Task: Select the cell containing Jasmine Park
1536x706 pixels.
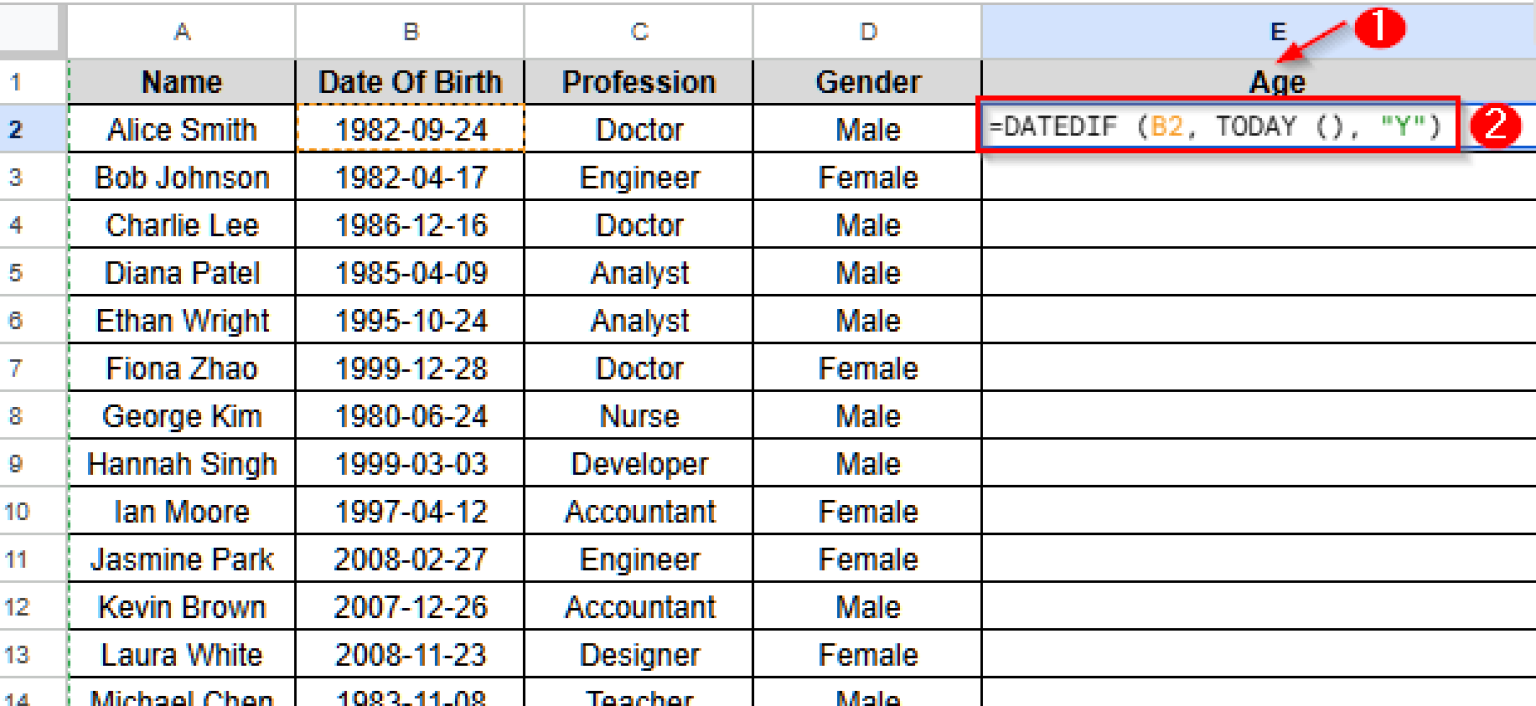Action: [x=181, y=559]
